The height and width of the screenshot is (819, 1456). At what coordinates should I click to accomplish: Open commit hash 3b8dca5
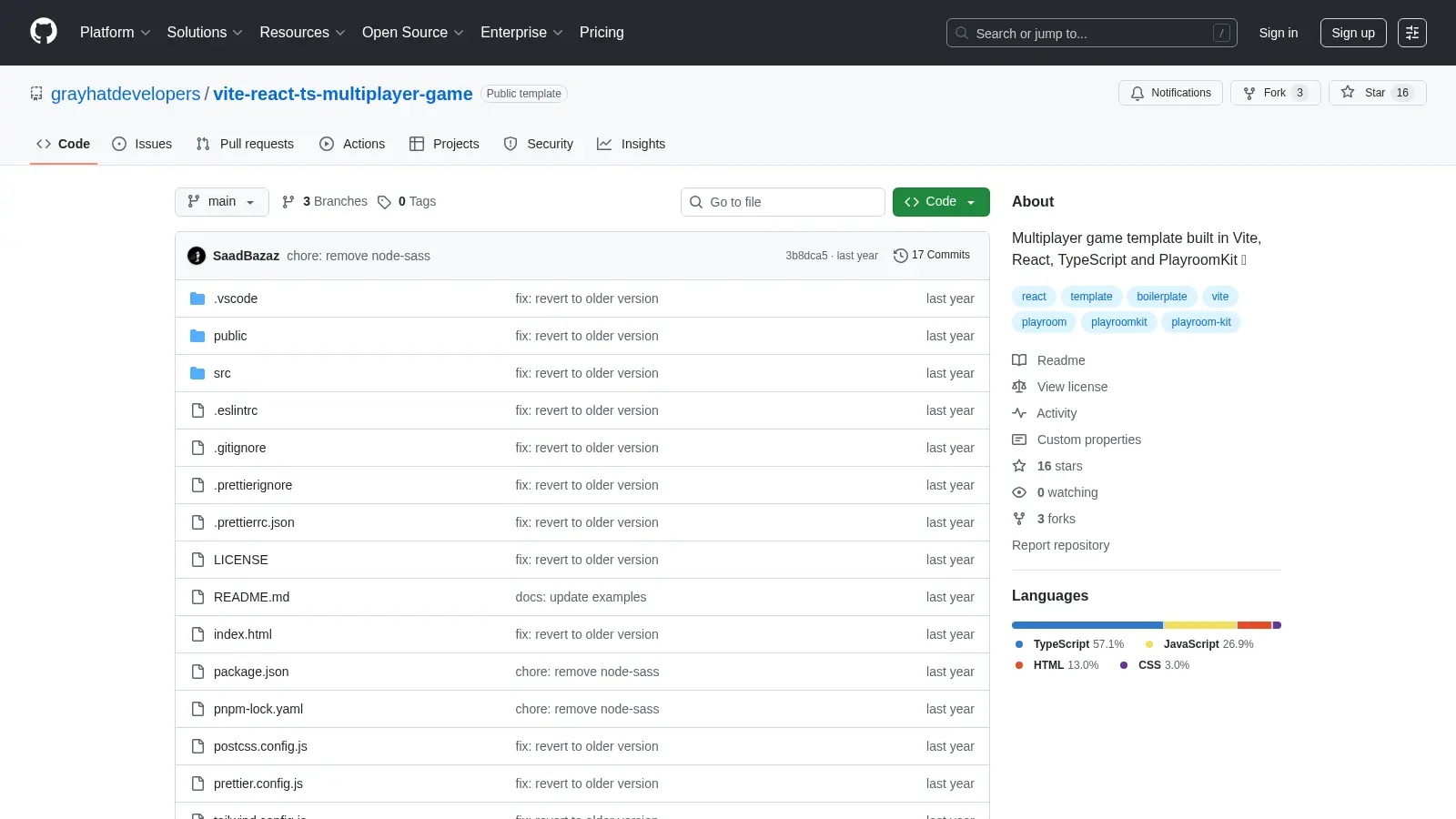tap(806, 256)
